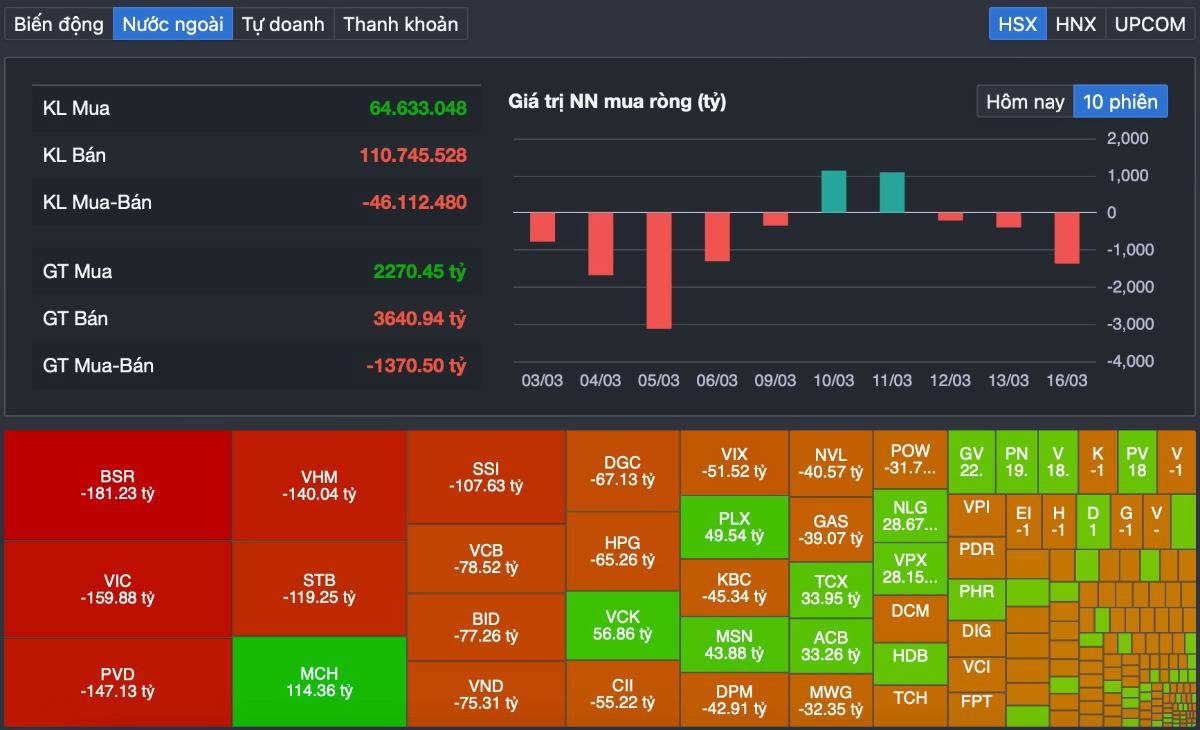Select the green PHR tile
The width and height of the screenshot is (1200, 730).
tap(976, 598)
